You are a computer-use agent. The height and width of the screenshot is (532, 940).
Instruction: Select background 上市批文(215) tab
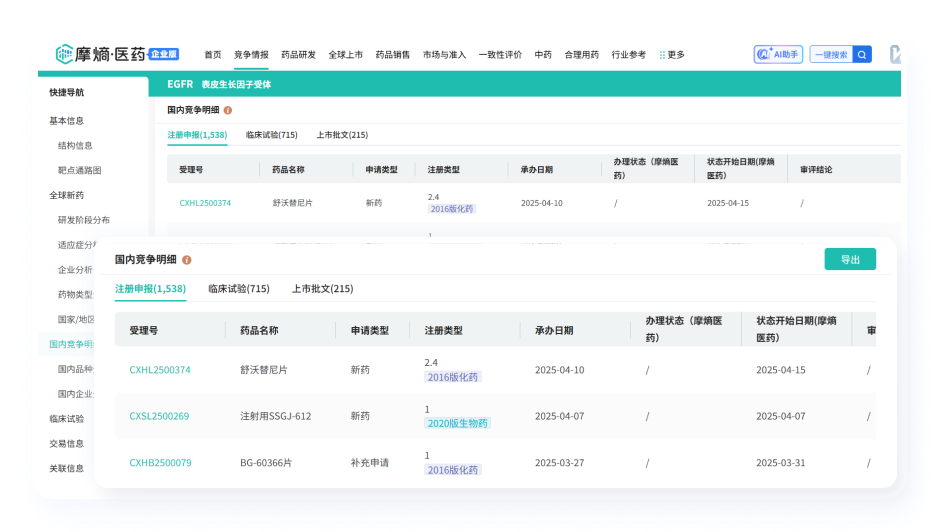(x=342, y=135)
